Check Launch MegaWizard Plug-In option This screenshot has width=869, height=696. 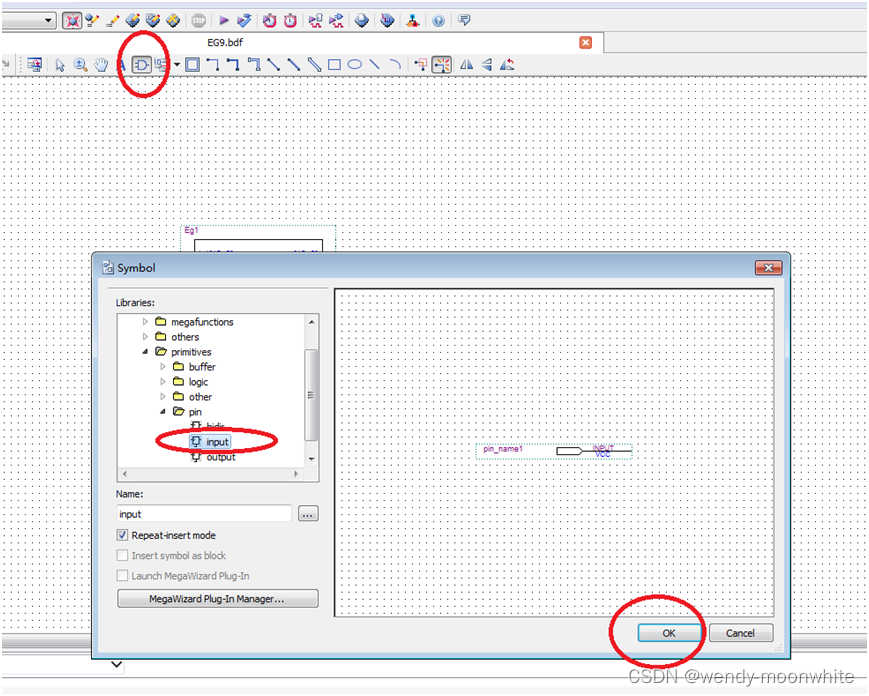pyautogui.click(x=122, y=575)
